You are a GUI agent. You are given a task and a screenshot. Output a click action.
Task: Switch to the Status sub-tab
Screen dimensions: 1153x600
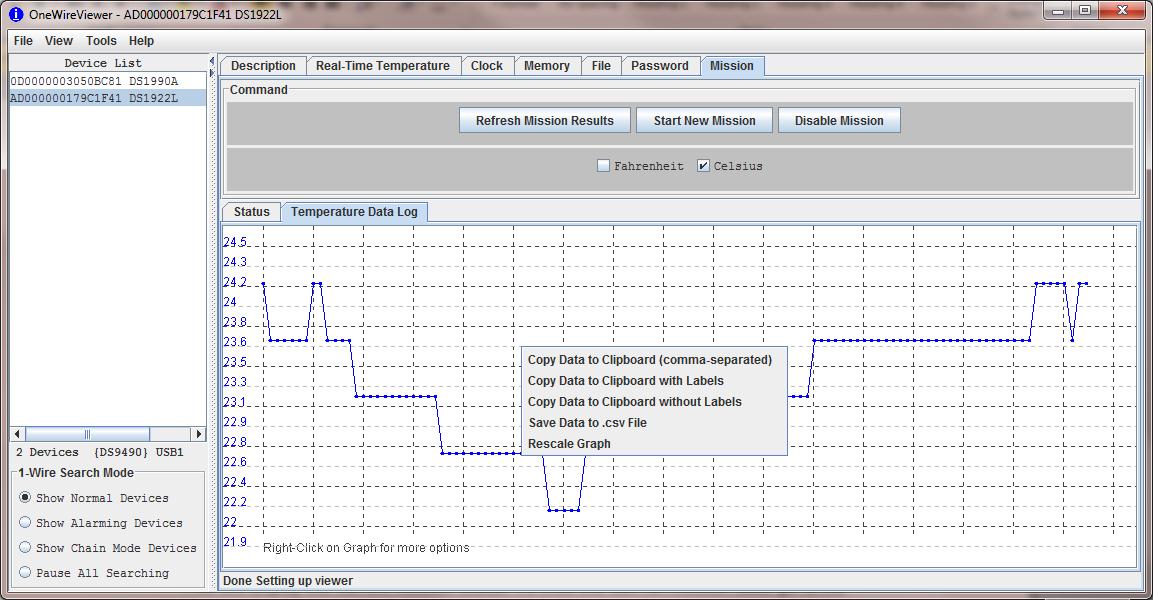pos(251,212)
